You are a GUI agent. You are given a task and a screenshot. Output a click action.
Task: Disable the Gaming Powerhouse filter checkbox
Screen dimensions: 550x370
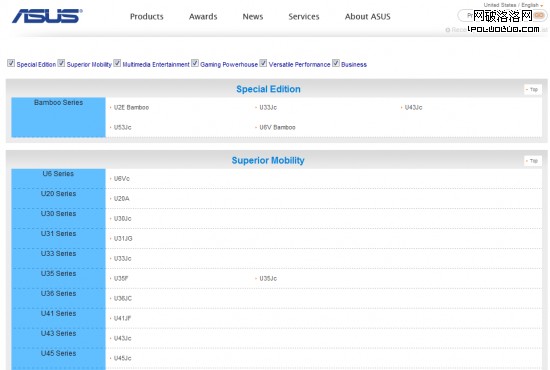[x=195, y=63]
